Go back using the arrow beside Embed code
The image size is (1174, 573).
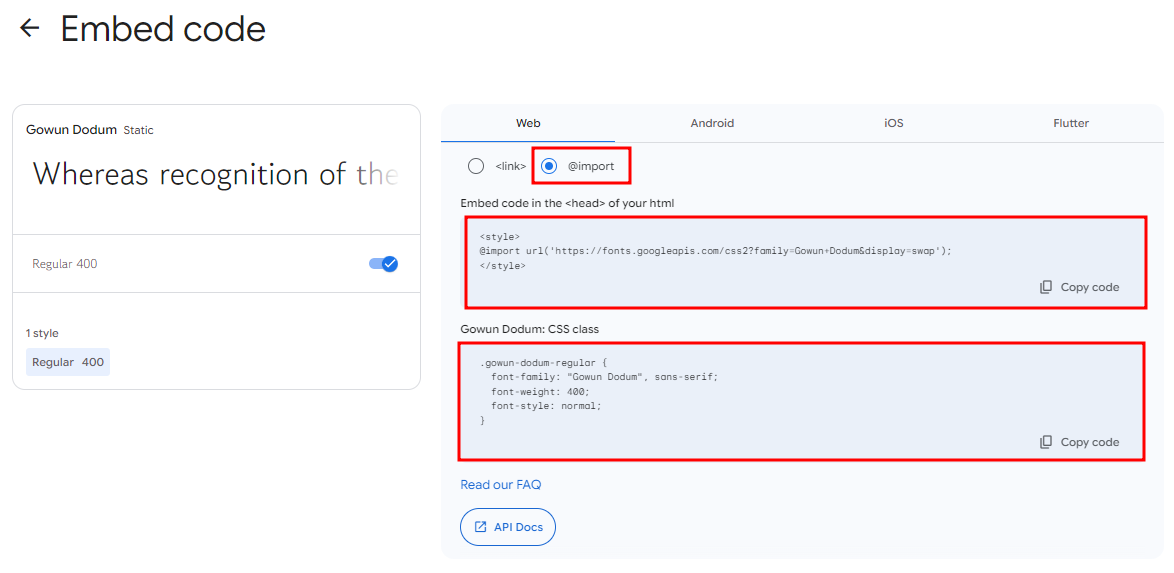click(x=29, y=29)
